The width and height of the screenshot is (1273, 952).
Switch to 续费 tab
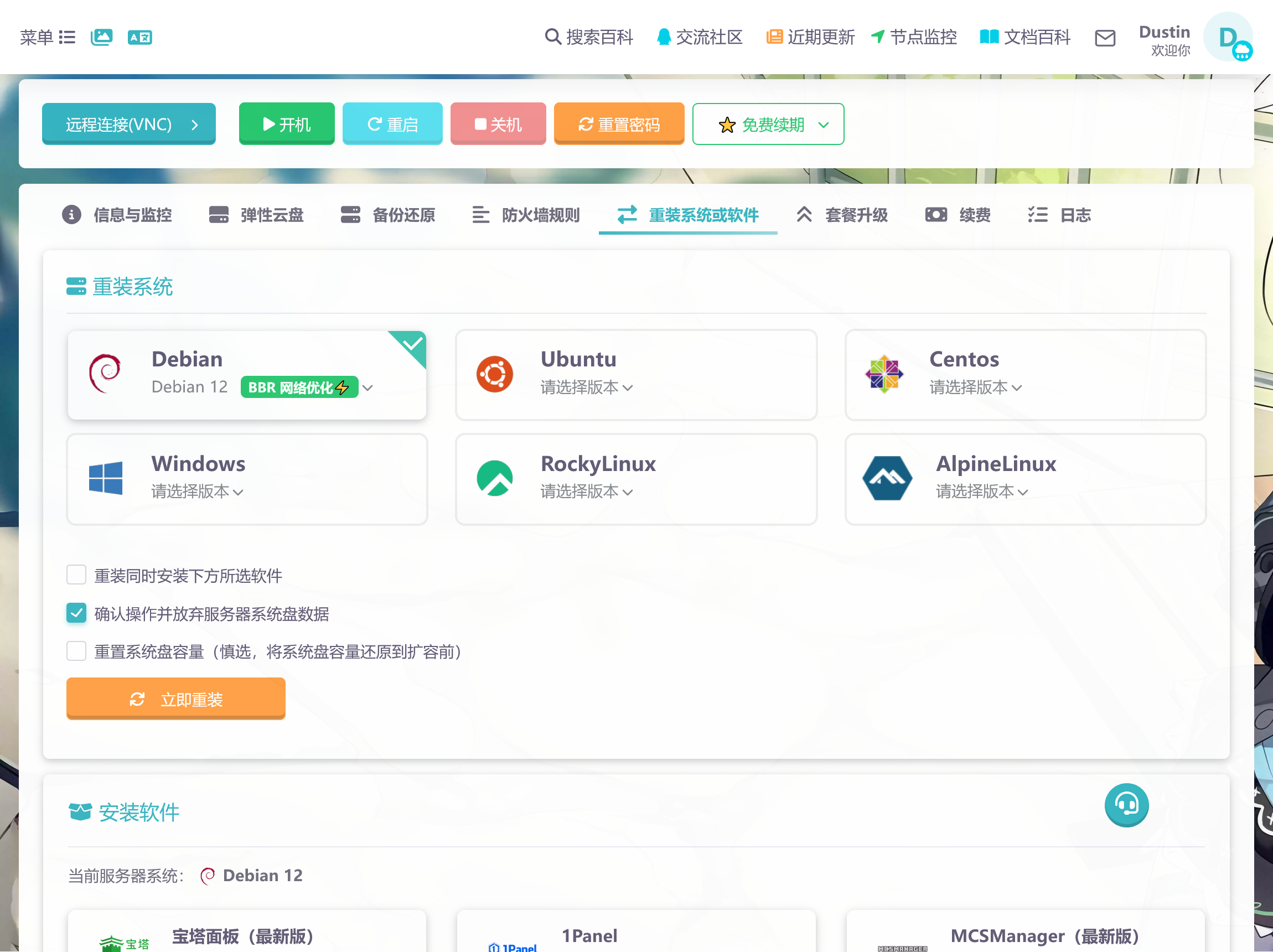[958, 215]
